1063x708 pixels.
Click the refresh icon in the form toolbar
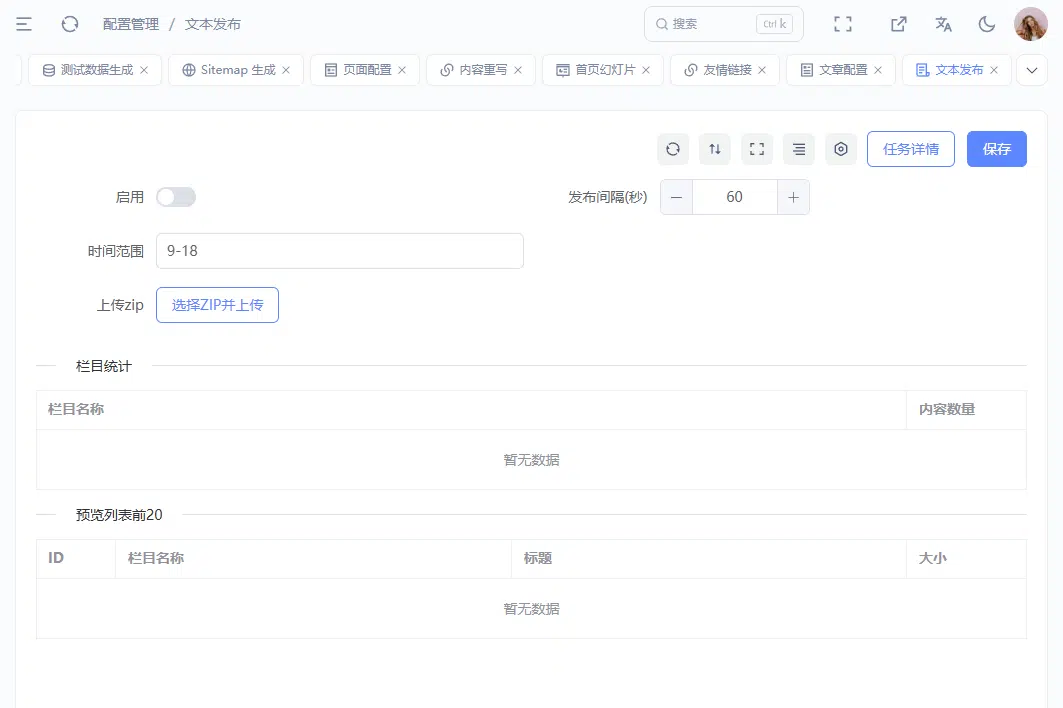pyautogui.click(x=673, y=149)
